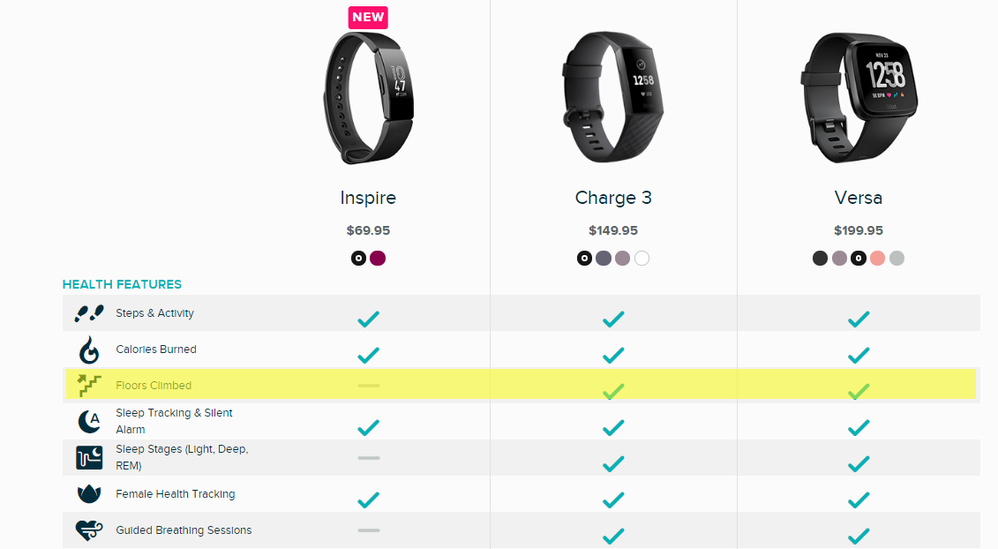Open the Inspire product name link
The width and height of the screenshot is (998, 549).
click(x=368, y=198)
